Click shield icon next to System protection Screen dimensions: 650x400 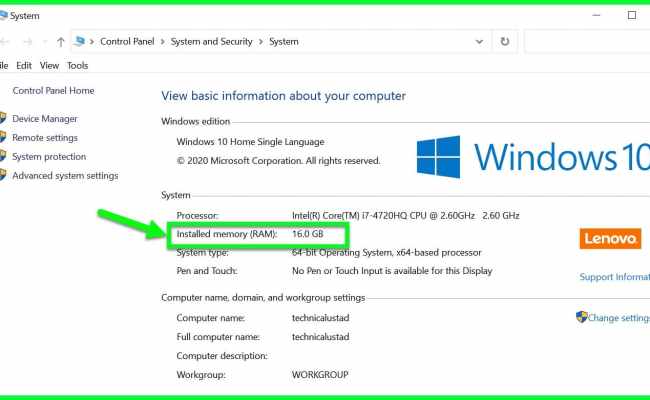[x=3, y=156]
